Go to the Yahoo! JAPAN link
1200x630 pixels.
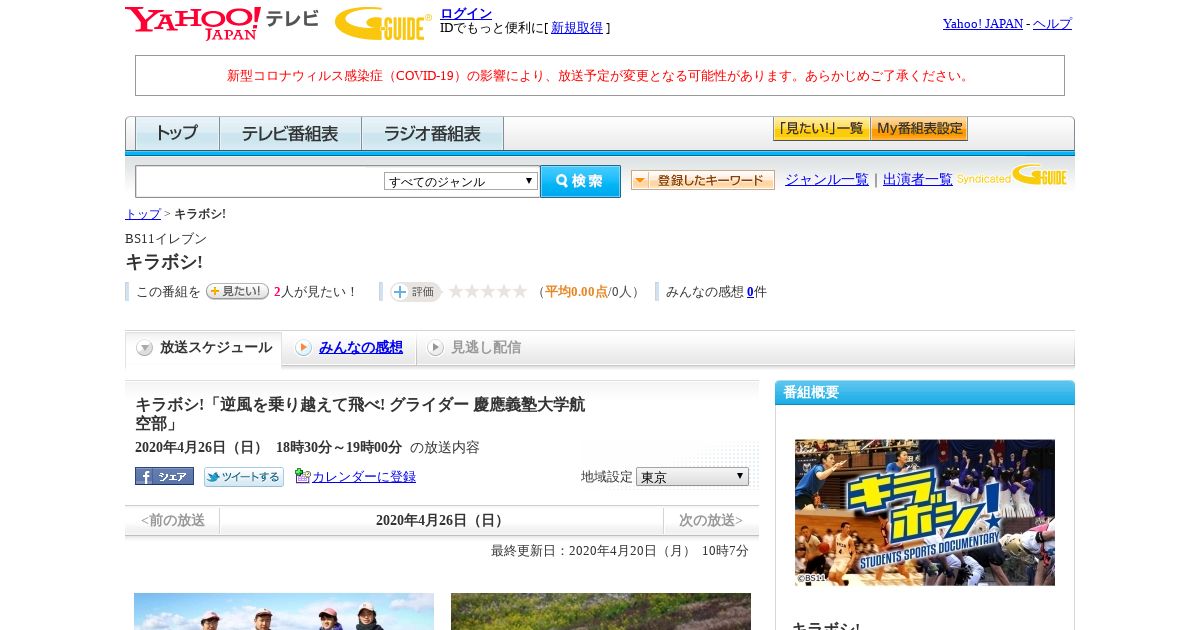[x=982, y=23]
